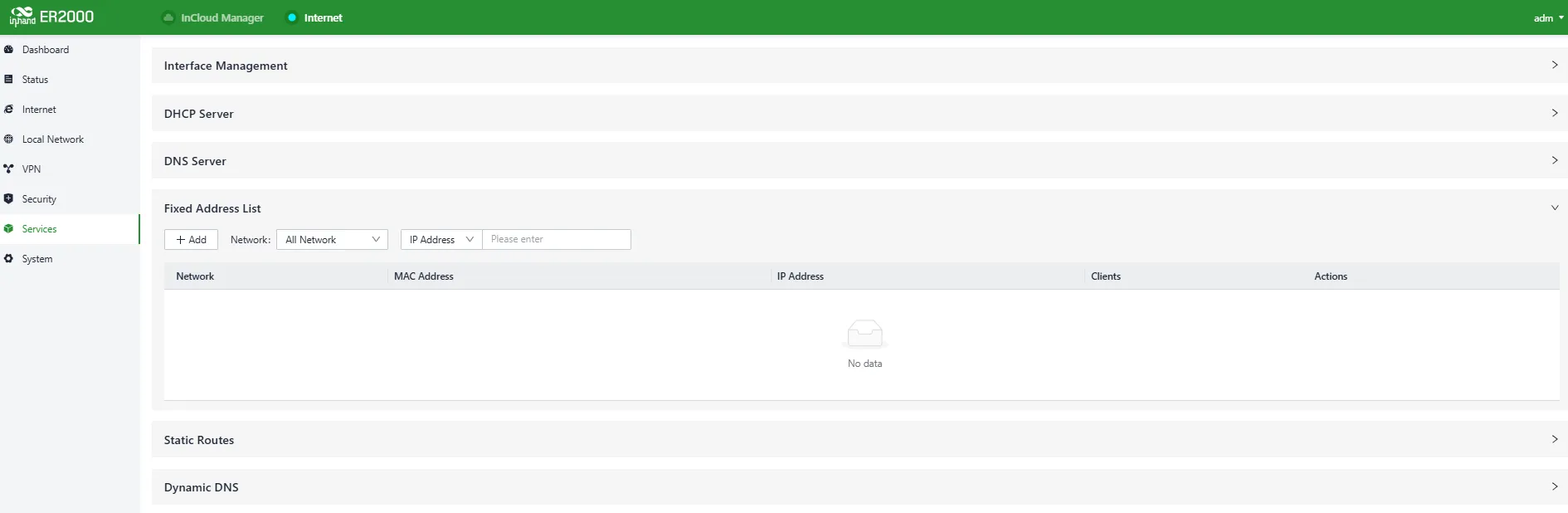This screenshot has width=1568, height=513.
Task: Click the Network column header
Action: 195,276
